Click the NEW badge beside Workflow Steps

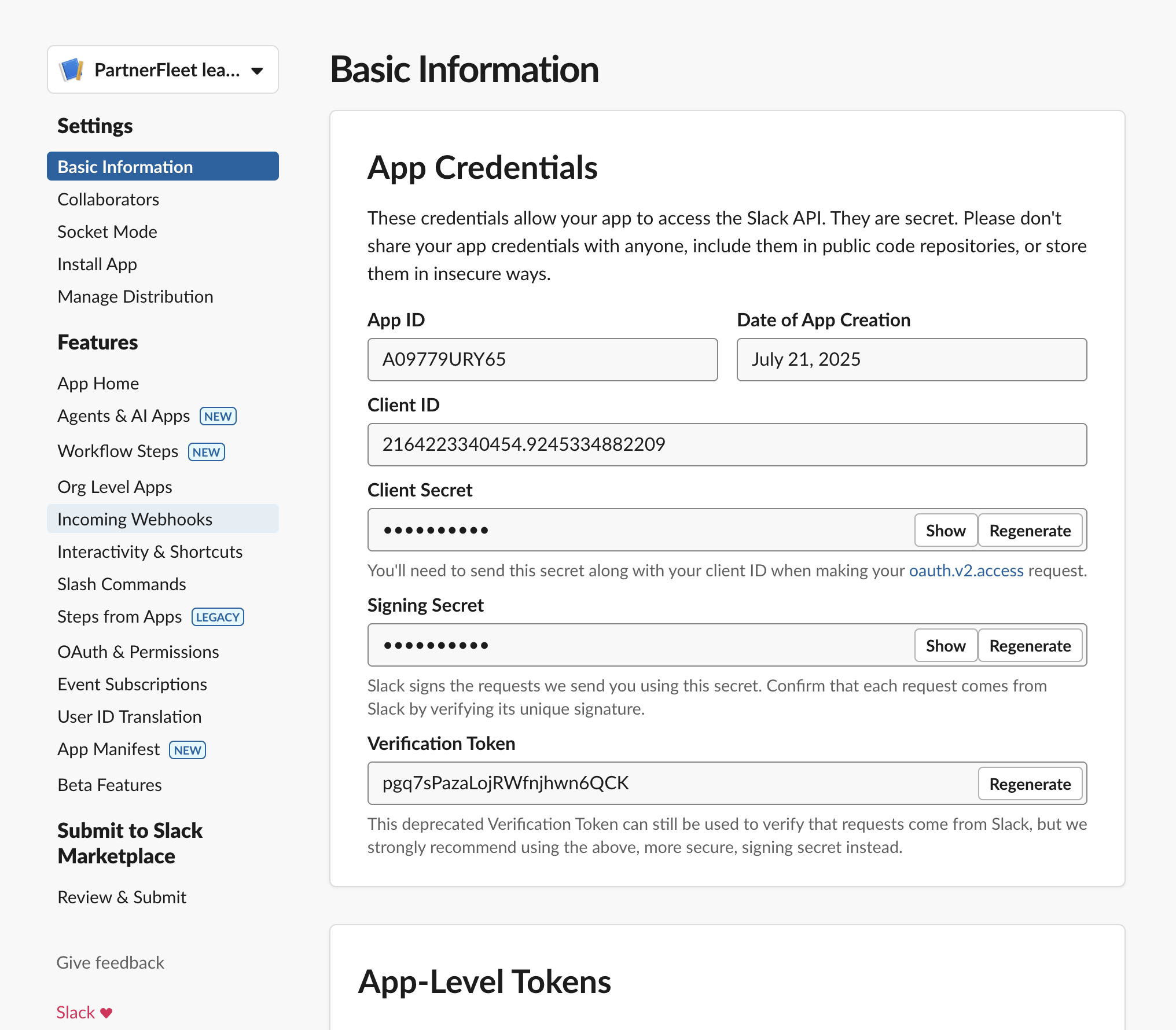(x=207, y=452)
